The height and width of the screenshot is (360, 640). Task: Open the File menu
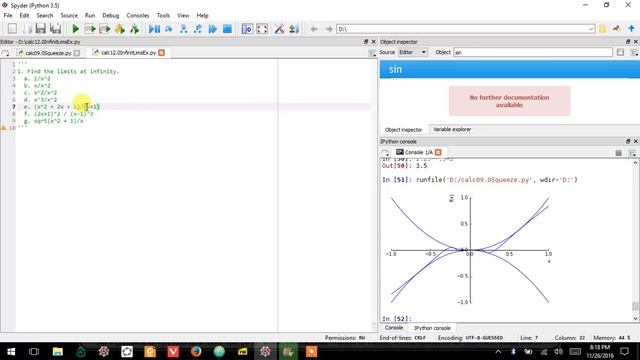pos(8,16)
